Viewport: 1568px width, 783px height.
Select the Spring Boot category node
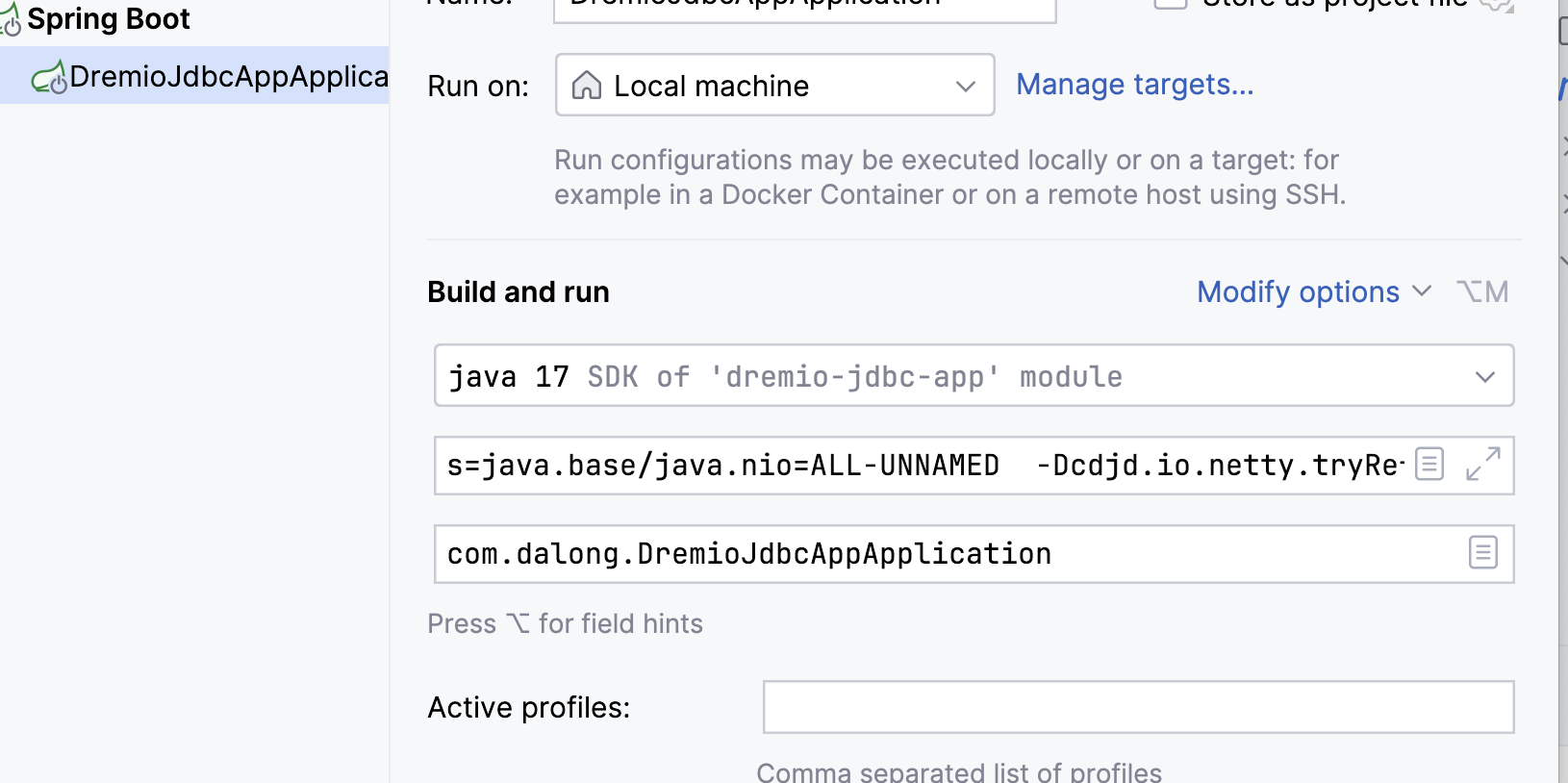(108, 18)
